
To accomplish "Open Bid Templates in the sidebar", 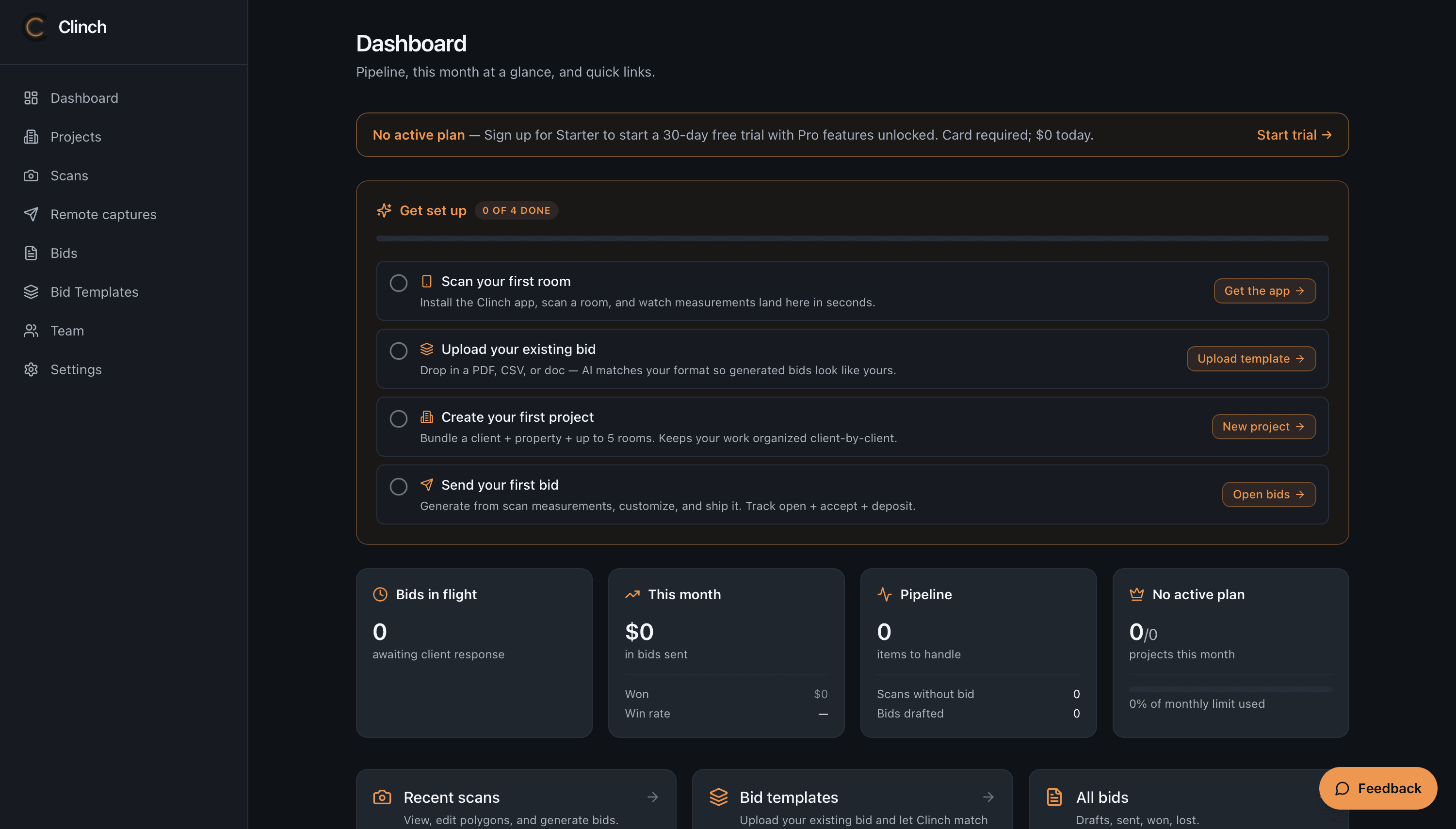I will click(x=124, y=291).
